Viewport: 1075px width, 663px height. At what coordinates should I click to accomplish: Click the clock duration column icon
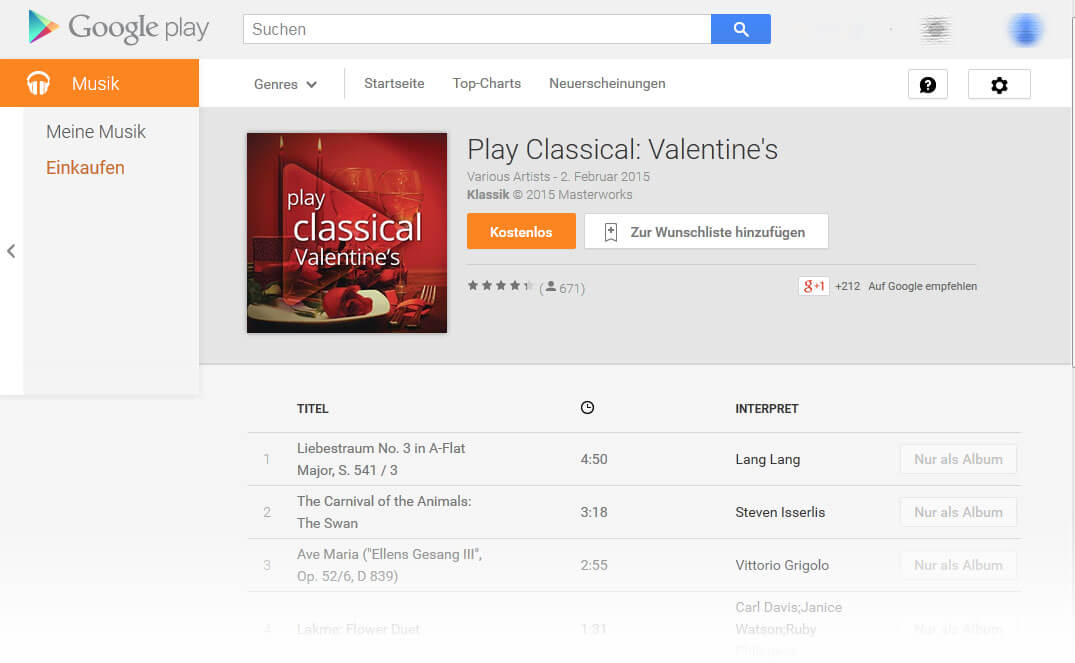tap(588, 407)
